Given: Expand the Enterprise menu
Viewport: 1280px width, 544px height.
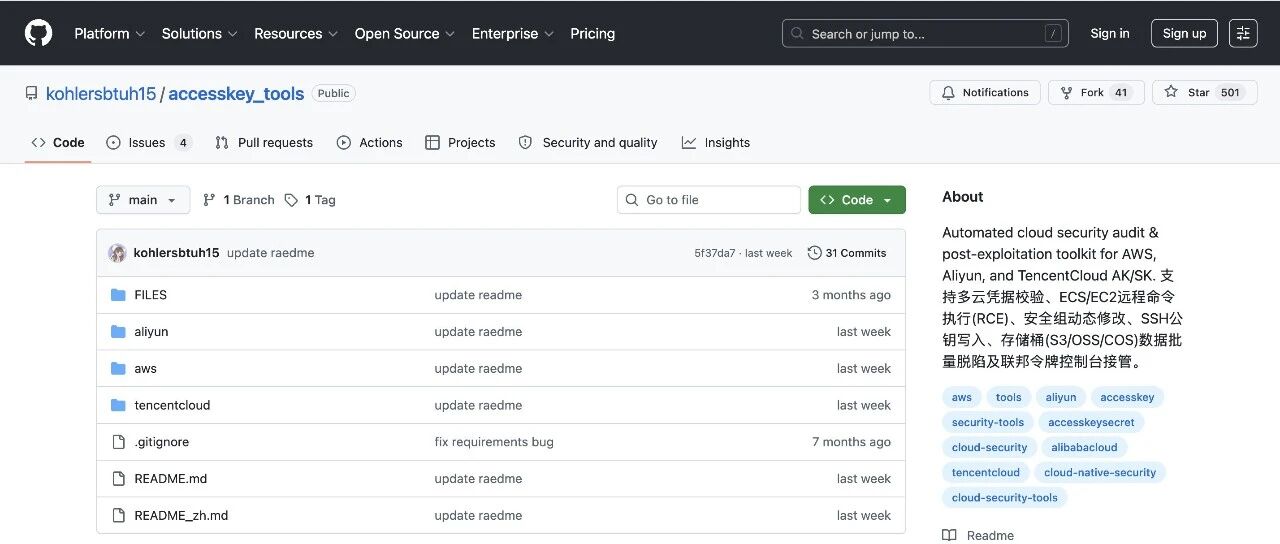Looking at the screenshot, I should click(513, 33).
